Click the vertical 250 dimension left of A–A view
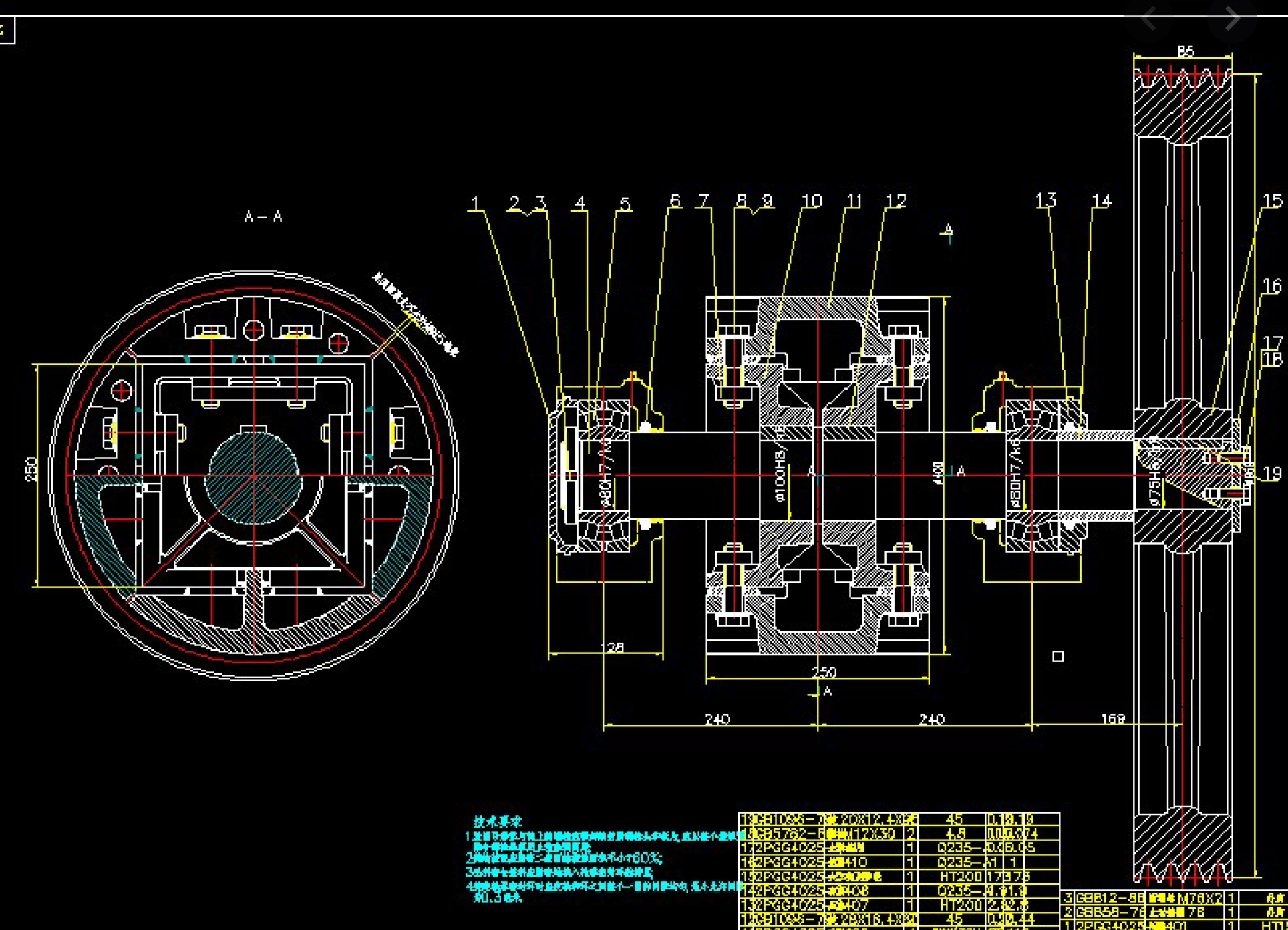Image resolution: width=1288 pixels, height=930 pixels. pyautogui.click(x=31, y=469)
